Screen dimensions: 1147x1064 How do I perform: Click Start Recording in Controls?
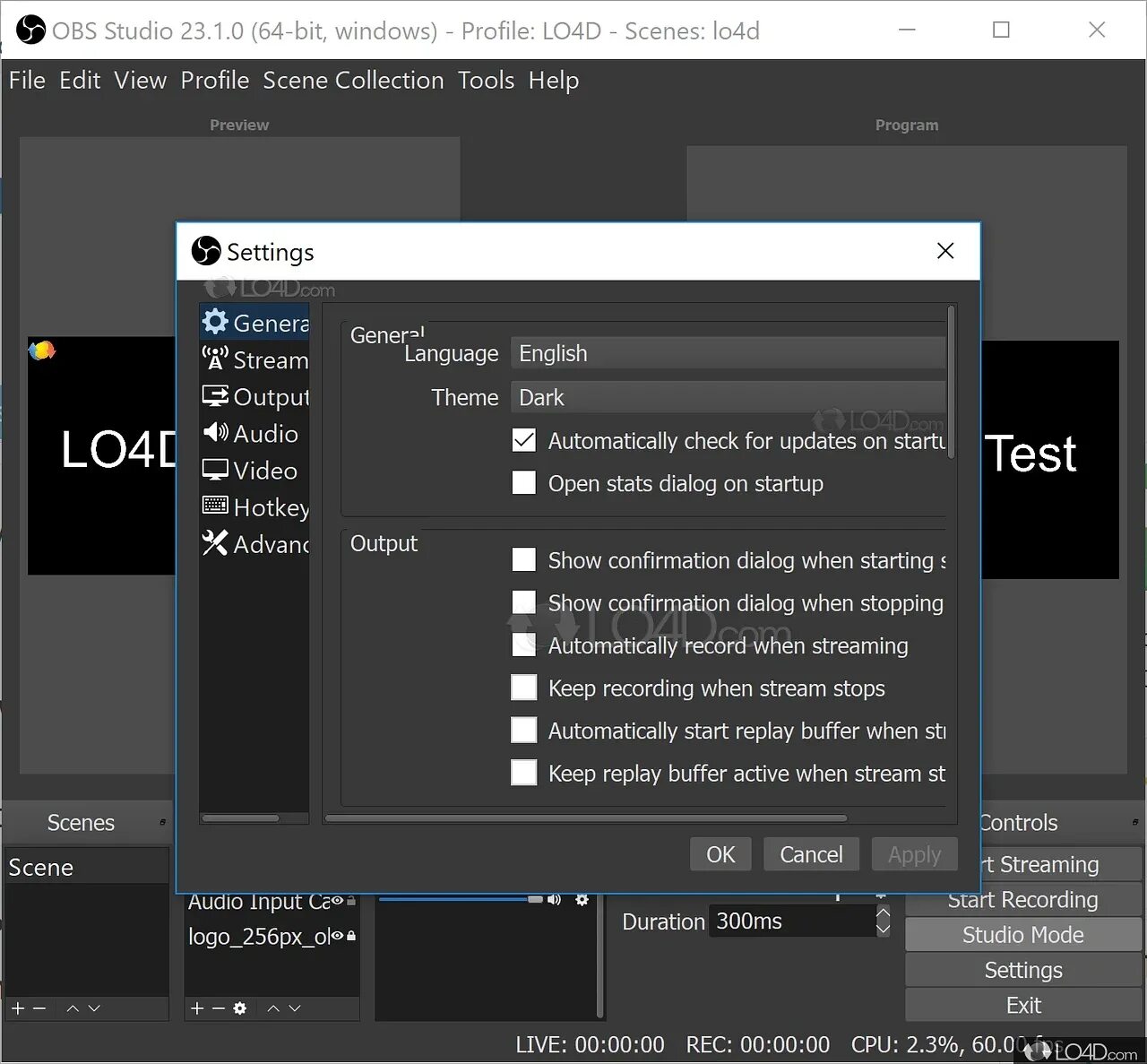pyautogui.click(x=1023, y=899)
